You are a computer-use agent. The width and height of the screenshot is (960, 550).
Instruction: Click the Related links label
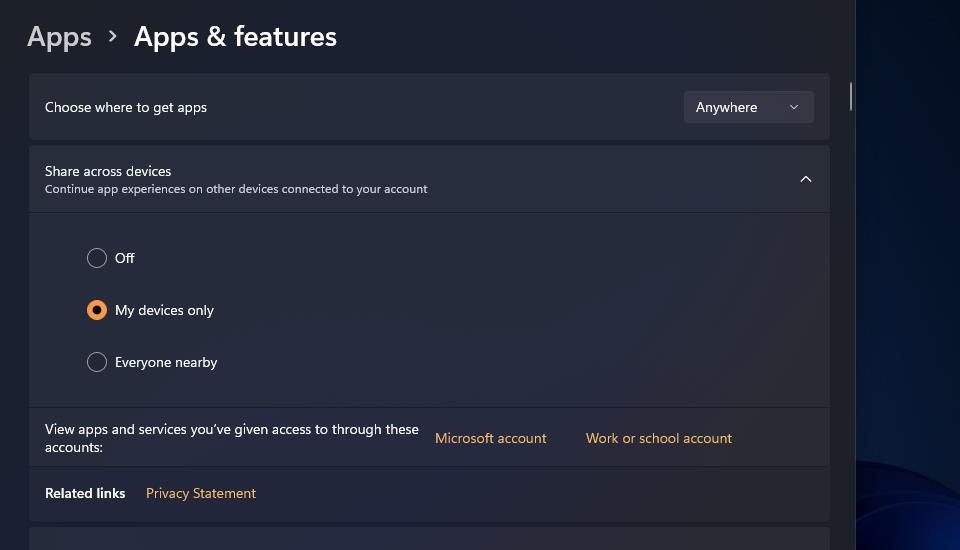[85, 493]
